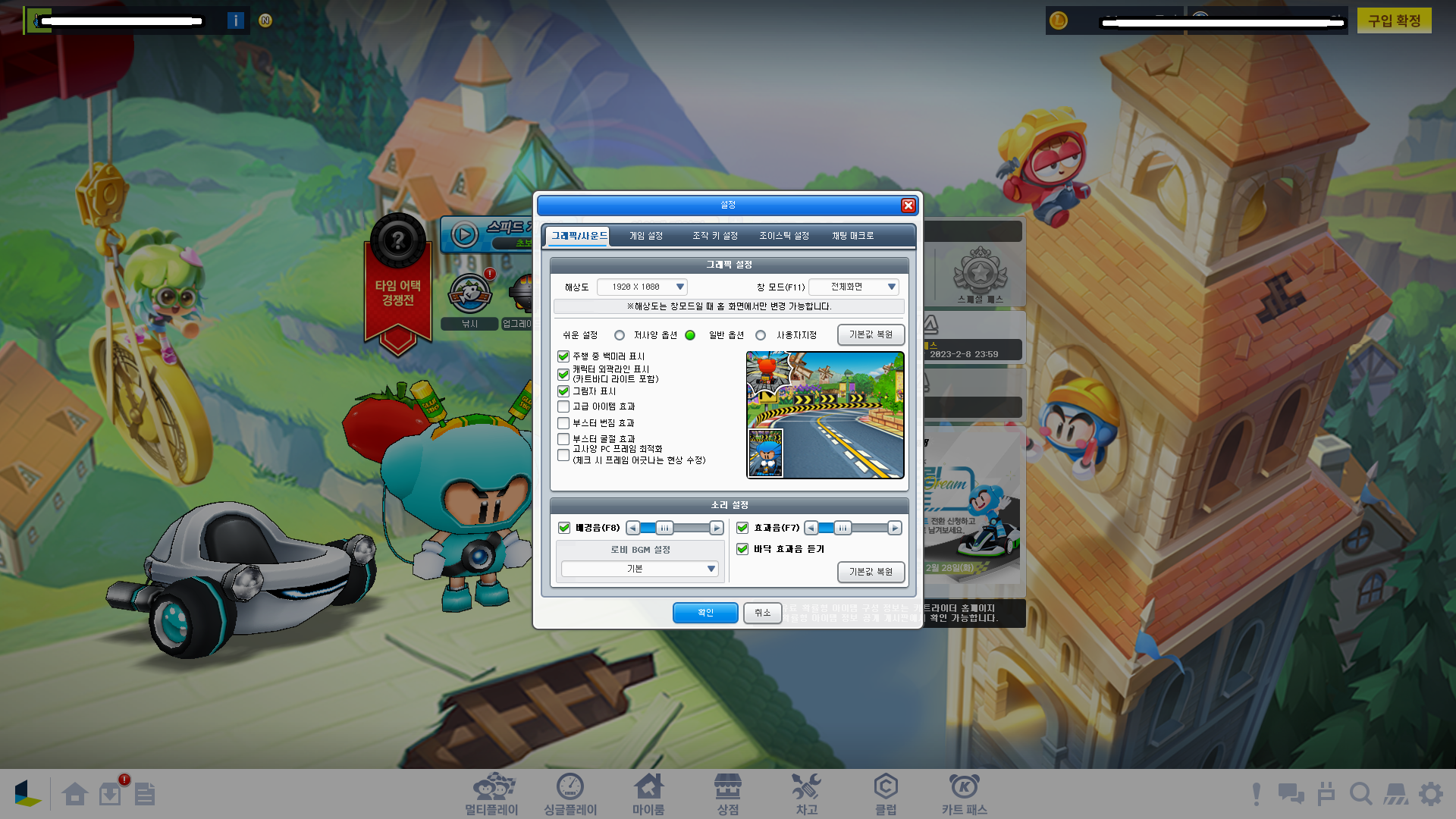Screen dimensions: 1456x819
Task: Click the gold N coin icon at top
Action: pyautogui.click(x=265, y=20)
